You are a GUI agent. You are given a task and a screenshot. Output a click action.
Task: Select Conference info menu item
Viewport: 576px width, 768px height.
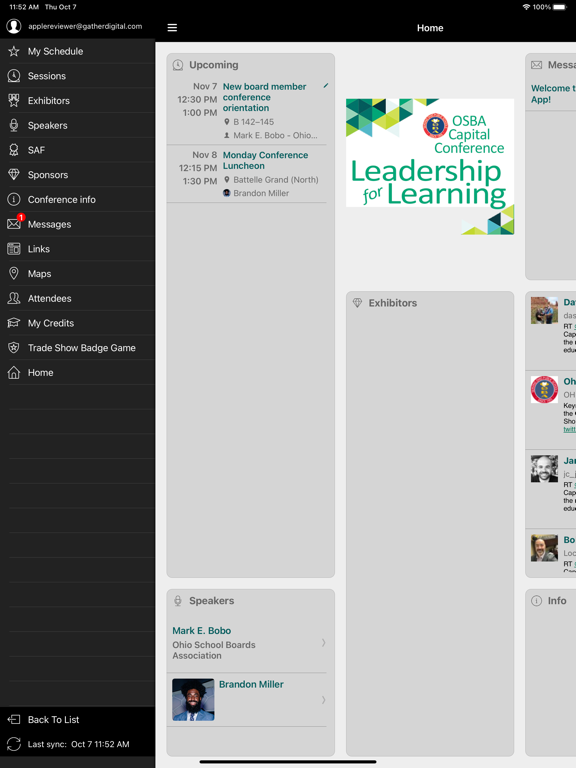77,199
